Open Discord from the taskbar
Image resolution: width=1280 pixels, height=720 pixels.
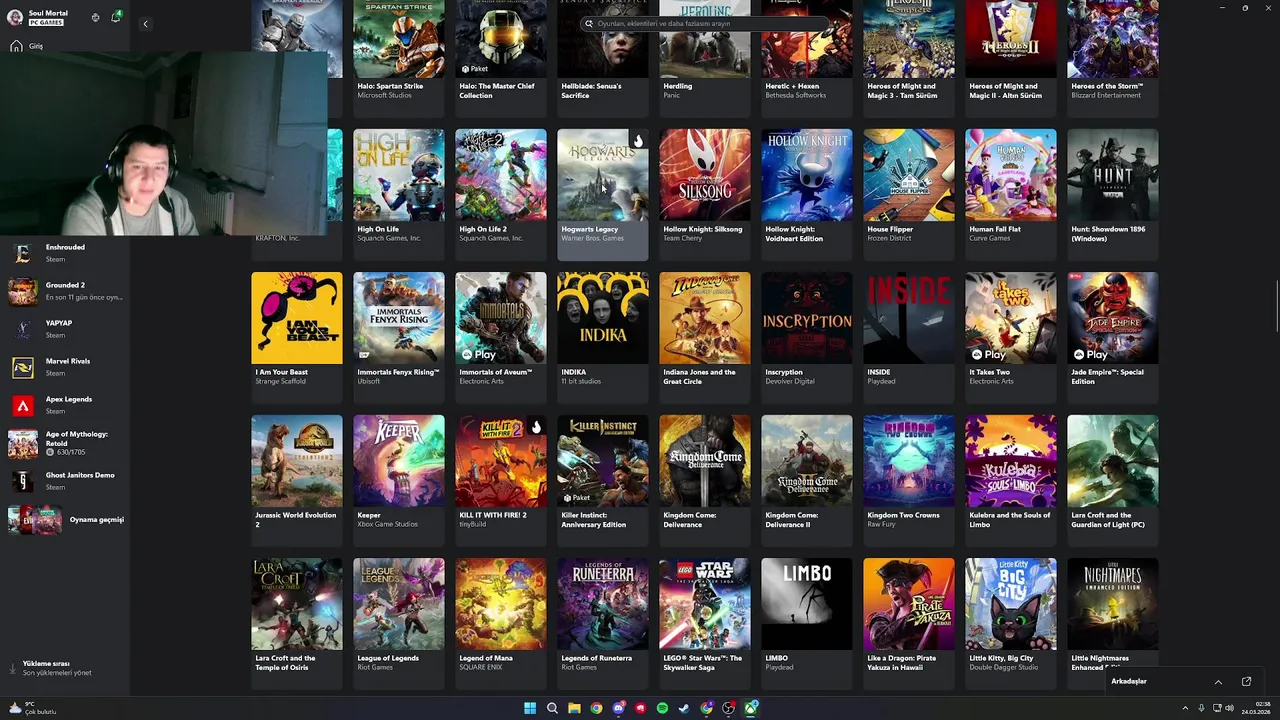[x=618, y=708]
